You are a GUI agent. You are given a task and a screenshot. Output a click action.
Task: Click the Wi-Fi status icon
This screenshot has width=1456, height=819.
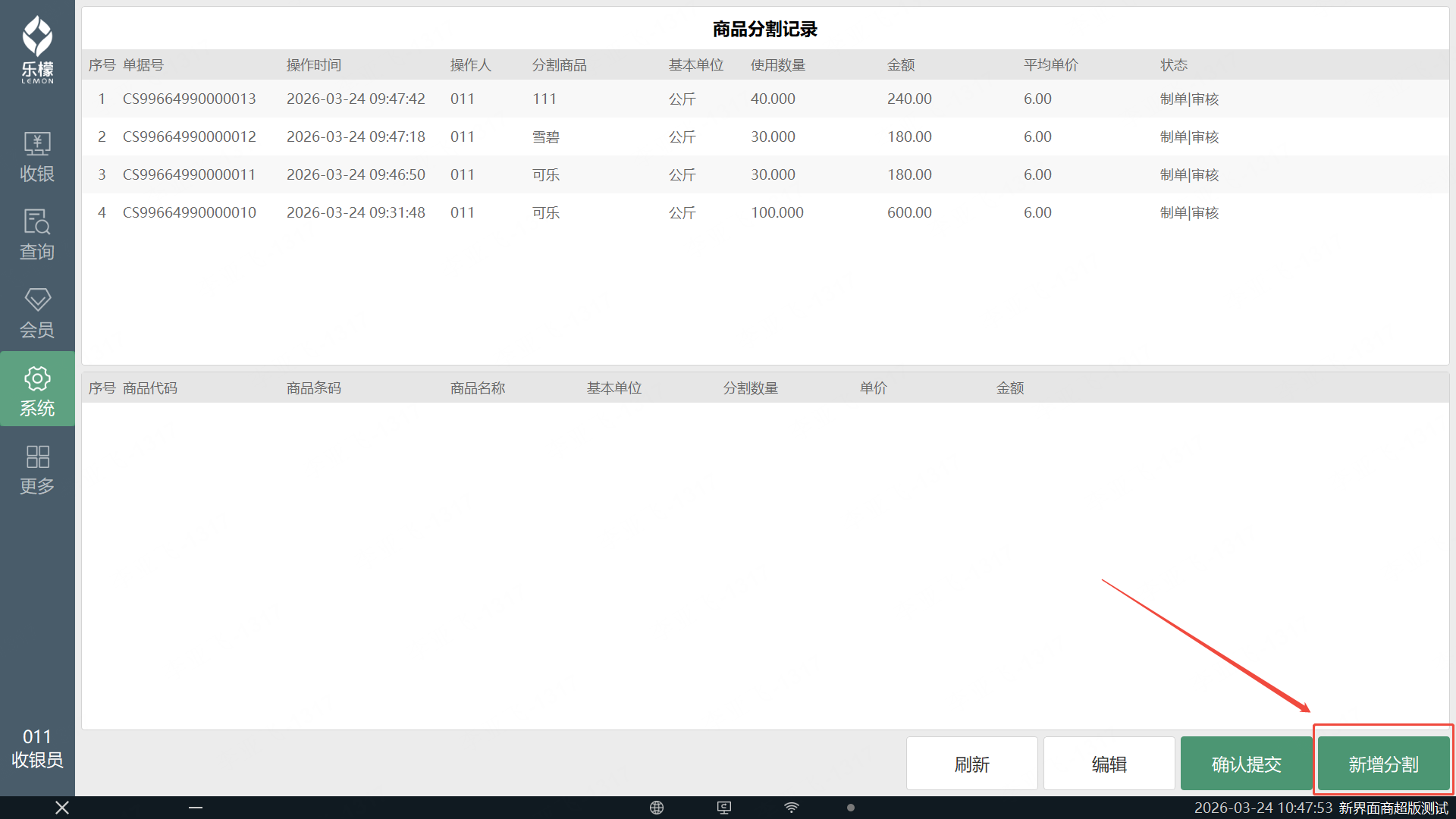click(x=792, y=808)
